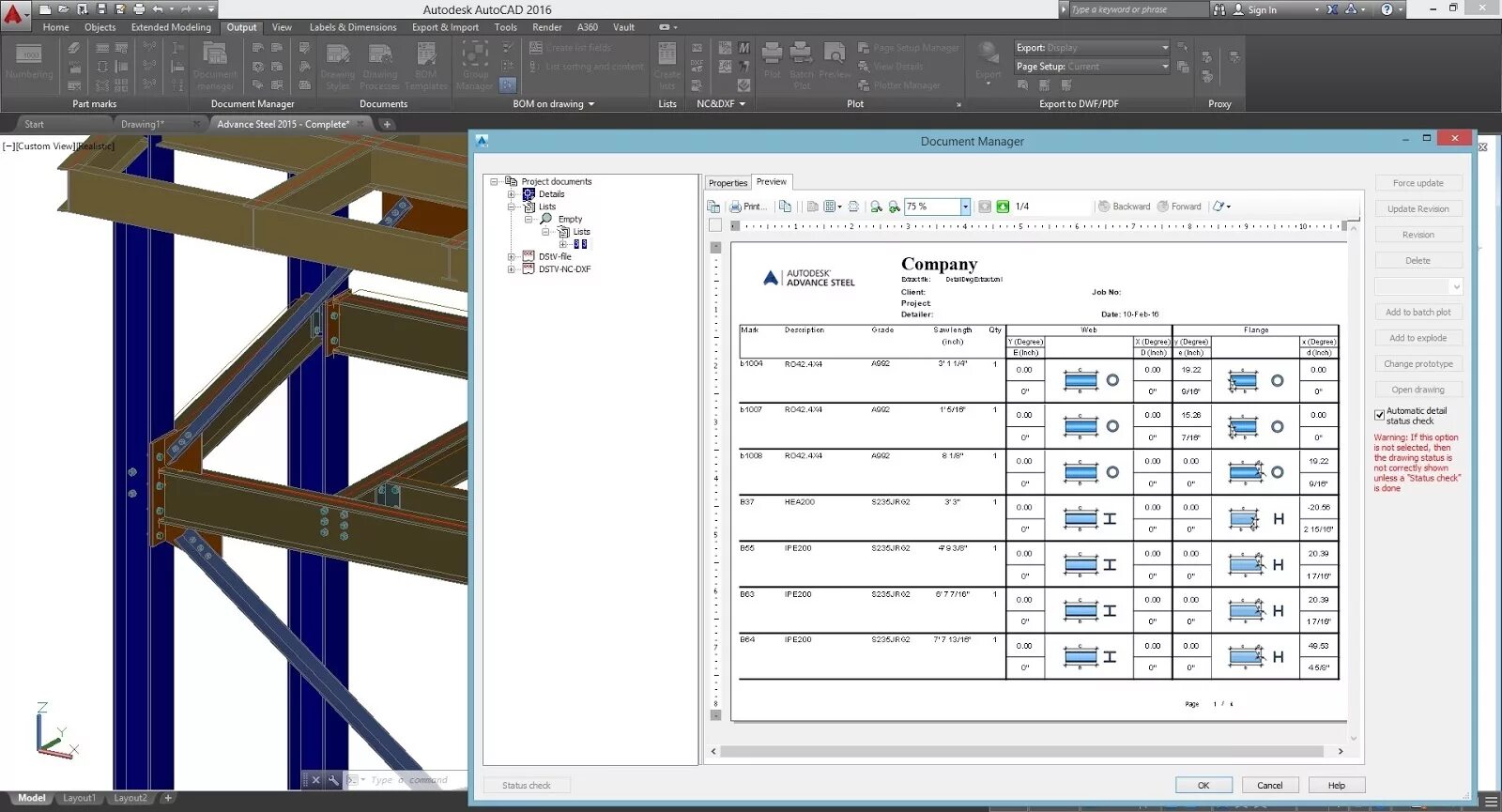Image resolution: width=1502 pixels, height=812 pixels.
Task: Expand the DSTV-NC-DXF tree node
Action: pos(512,268)
